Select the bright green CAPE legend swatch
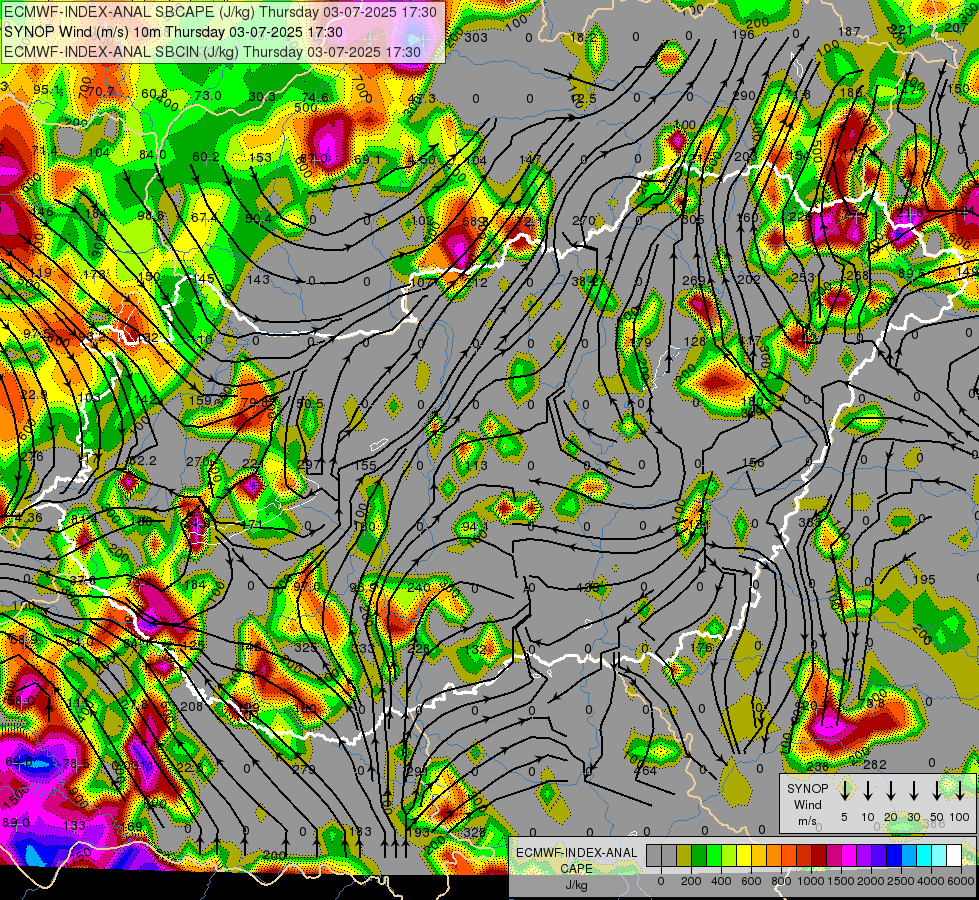 tap(714, 856)
